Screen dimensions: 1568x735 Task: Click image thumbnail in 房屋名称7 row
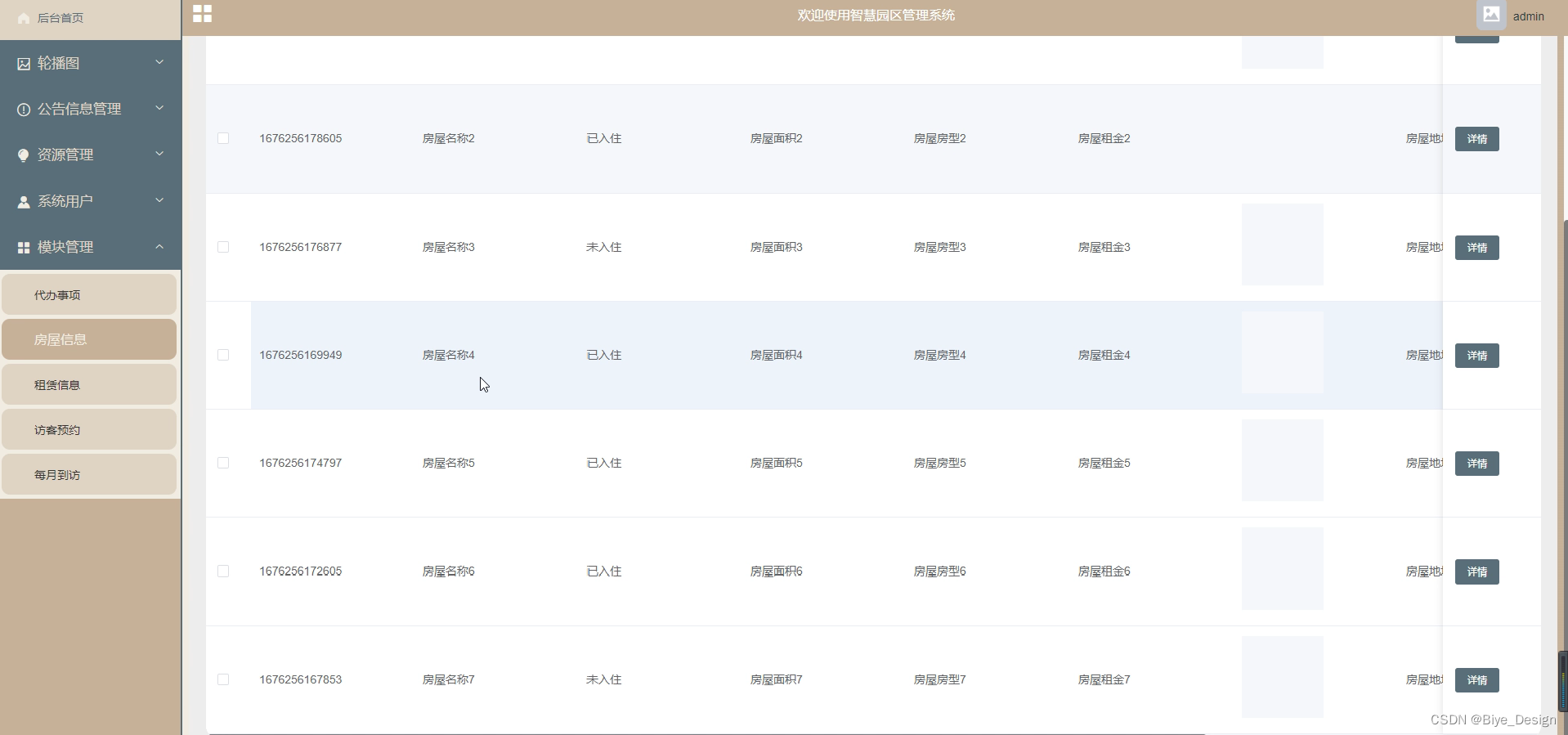(x=1282, y=677)
